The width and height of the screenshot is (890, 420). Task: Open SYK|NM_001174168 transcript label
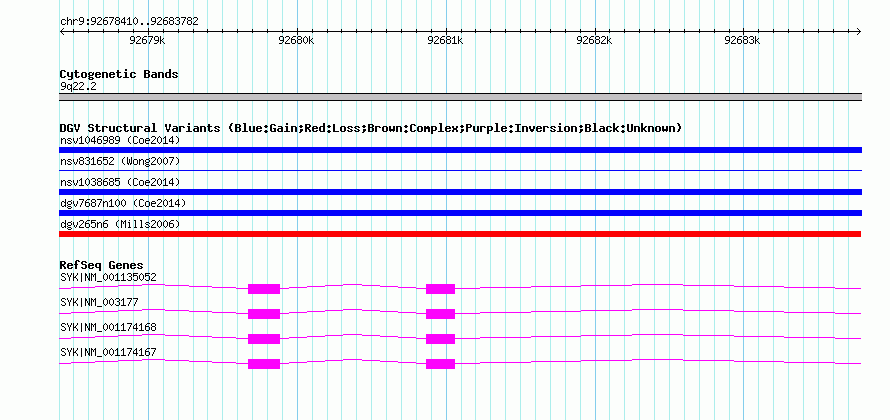[108, 327]
